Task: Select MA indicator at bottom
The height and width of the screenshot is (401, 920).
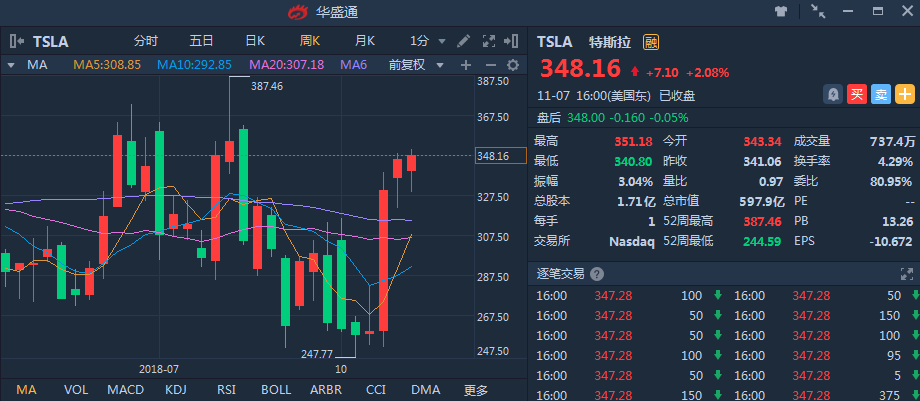Action: (x=26, y=389)
